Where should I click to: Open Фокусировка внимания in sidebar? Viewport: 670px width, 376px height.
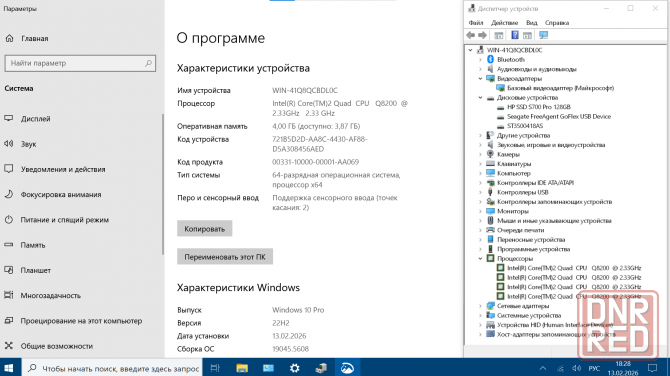click(x=61, y=194)
